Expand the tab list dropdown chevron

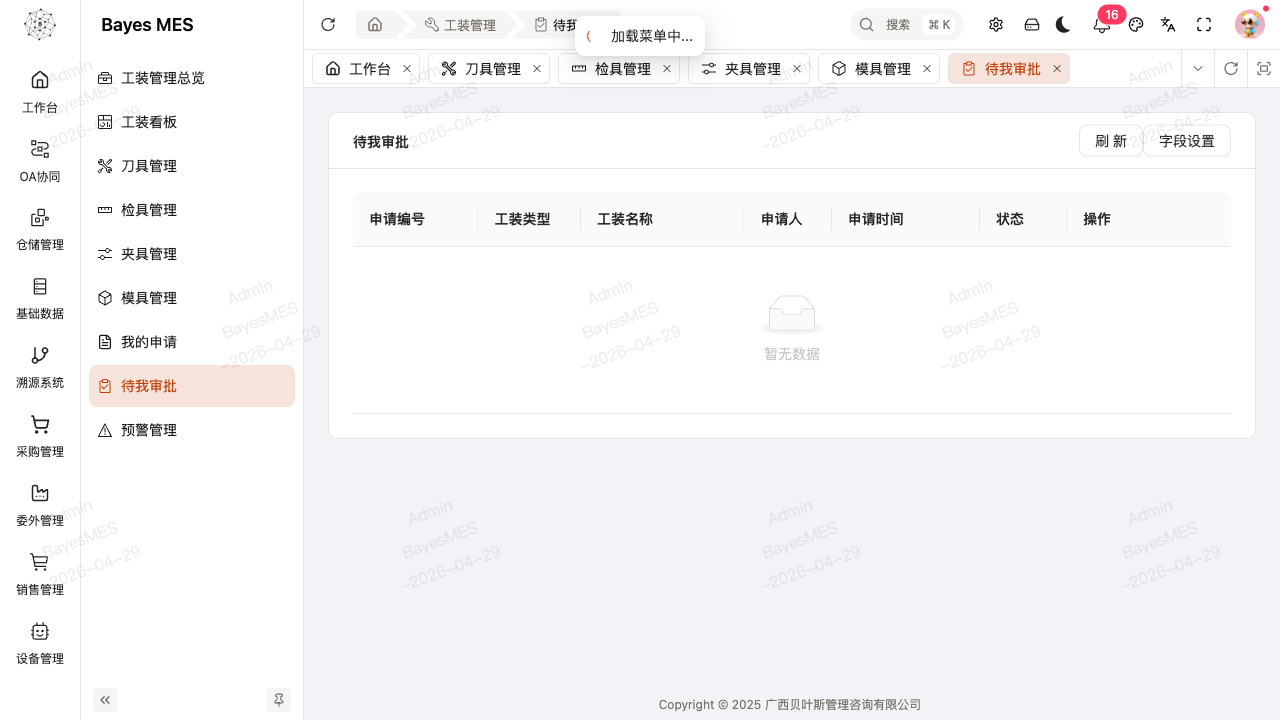pos(1198,69)
